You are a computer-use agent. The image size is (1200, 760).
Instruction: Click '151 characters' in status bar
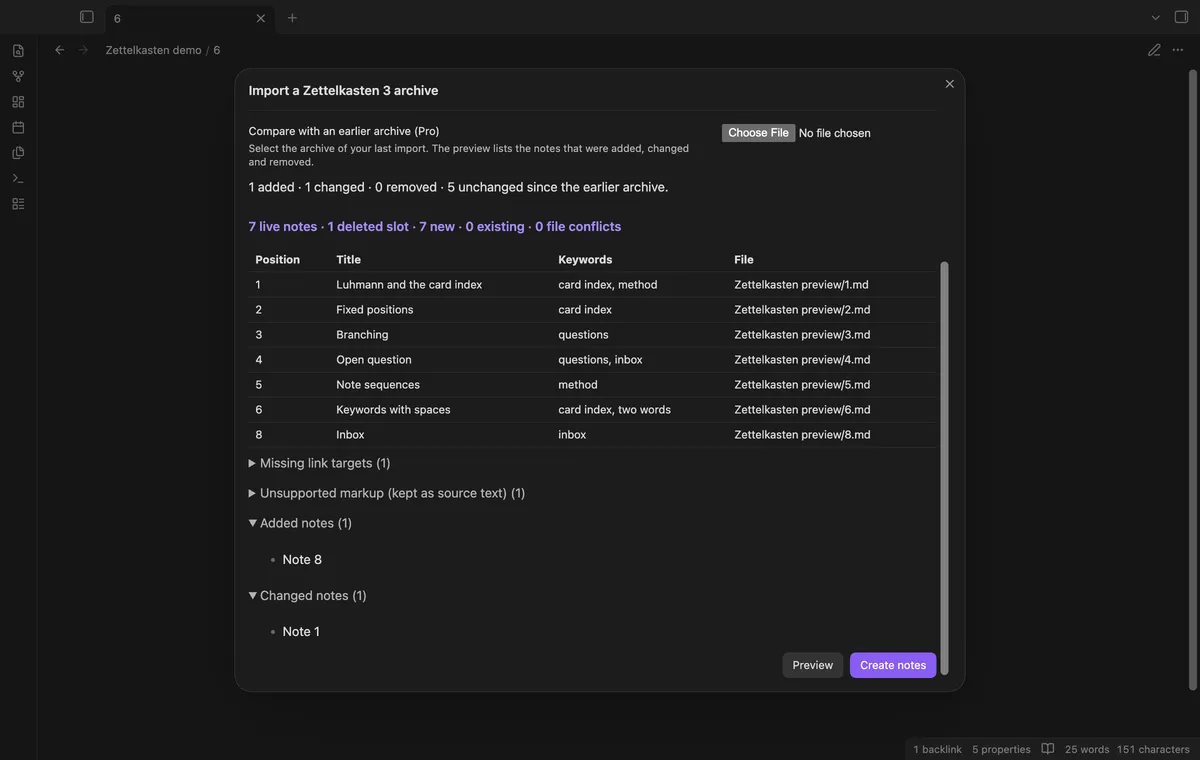click(1153, 749)
